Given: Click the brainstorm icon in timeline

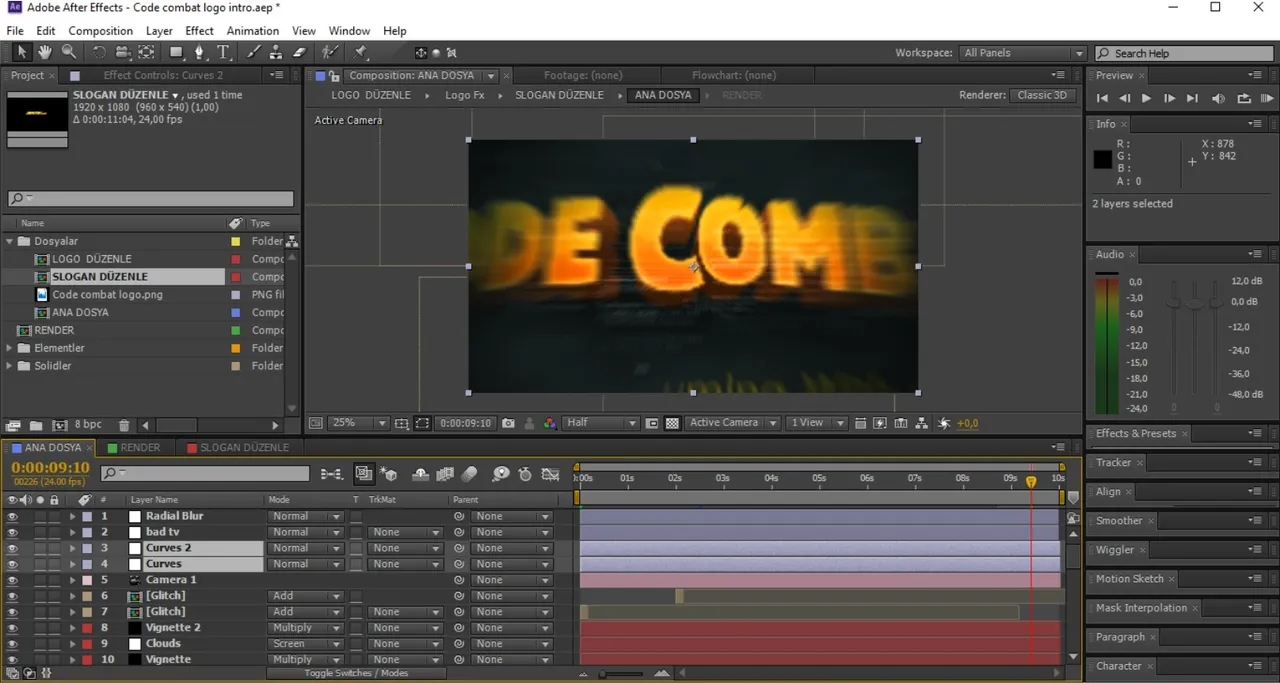Looking at the screenshot, I should (500, 474).
